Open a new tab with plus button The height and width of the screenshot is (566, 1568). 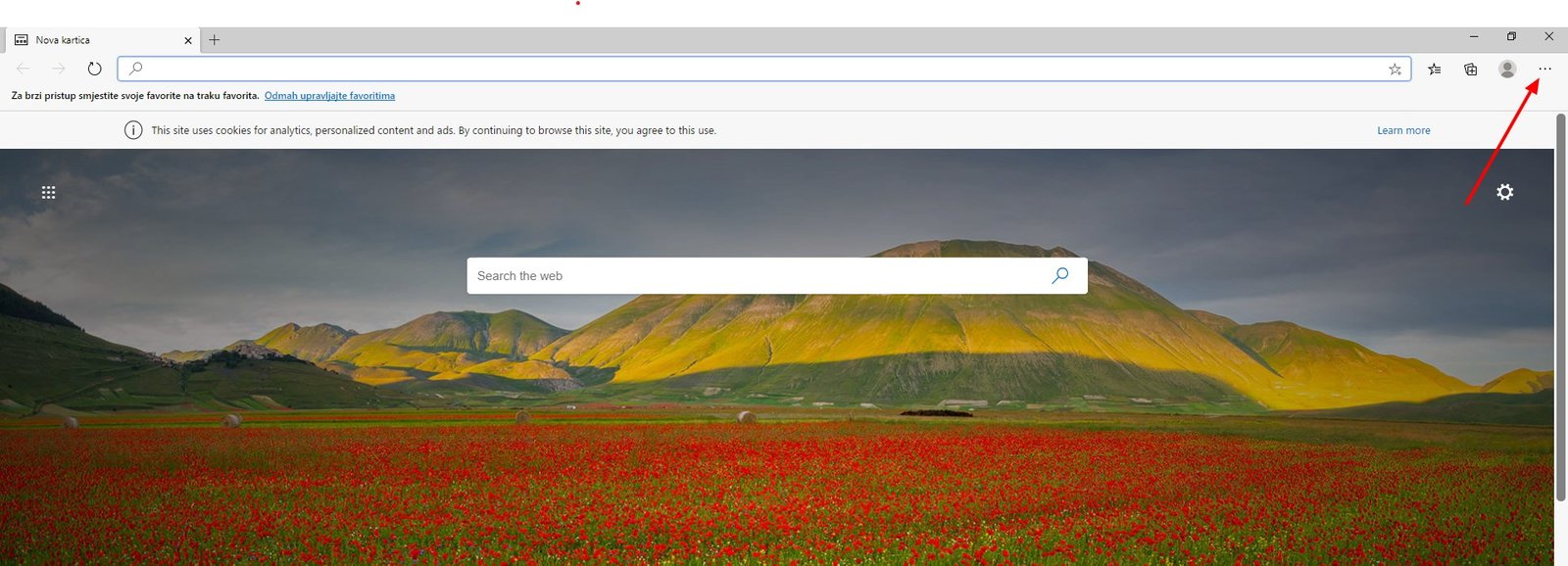pos(215,40)
